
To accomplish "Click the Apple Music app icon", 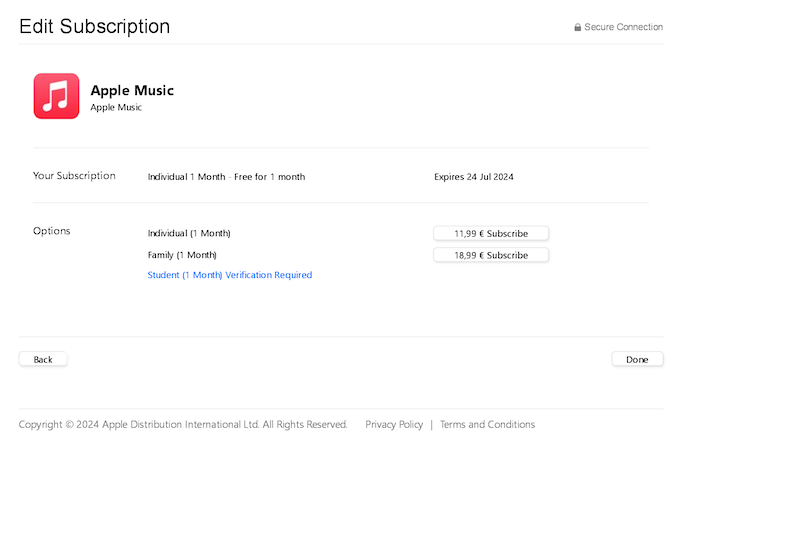I will (56, 96).
